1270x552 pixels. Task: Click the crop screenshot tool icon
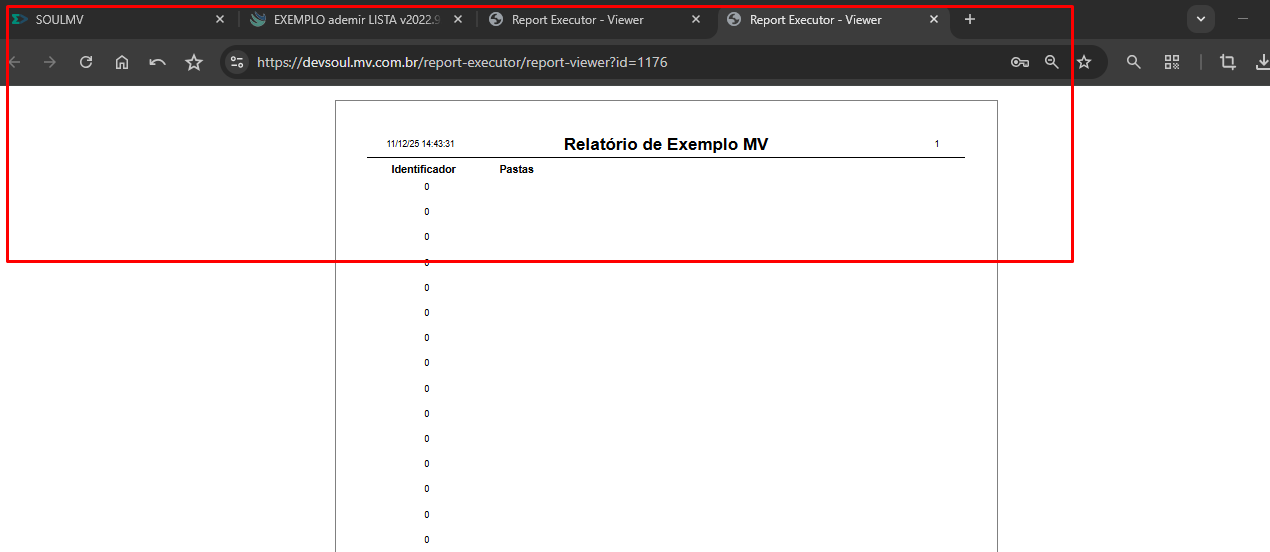pos(1227,62)
